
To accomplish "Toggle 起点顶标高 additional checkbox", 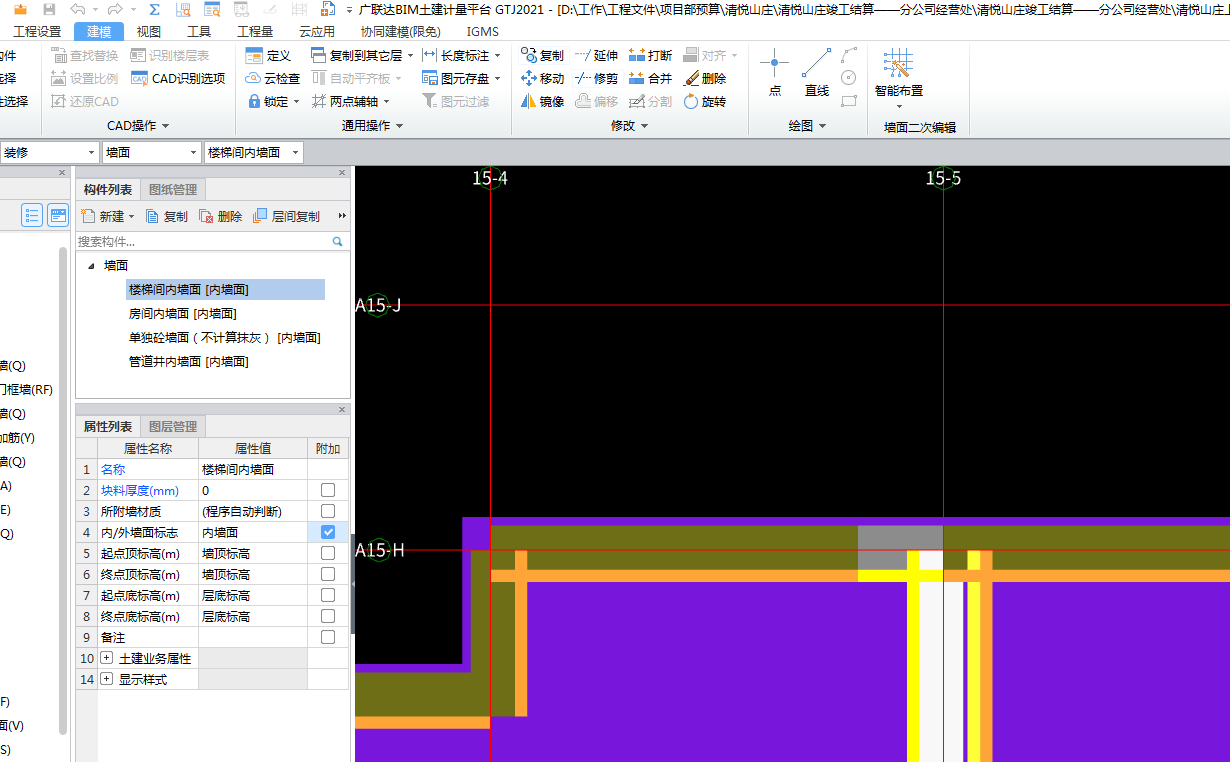I will [328, 553].
